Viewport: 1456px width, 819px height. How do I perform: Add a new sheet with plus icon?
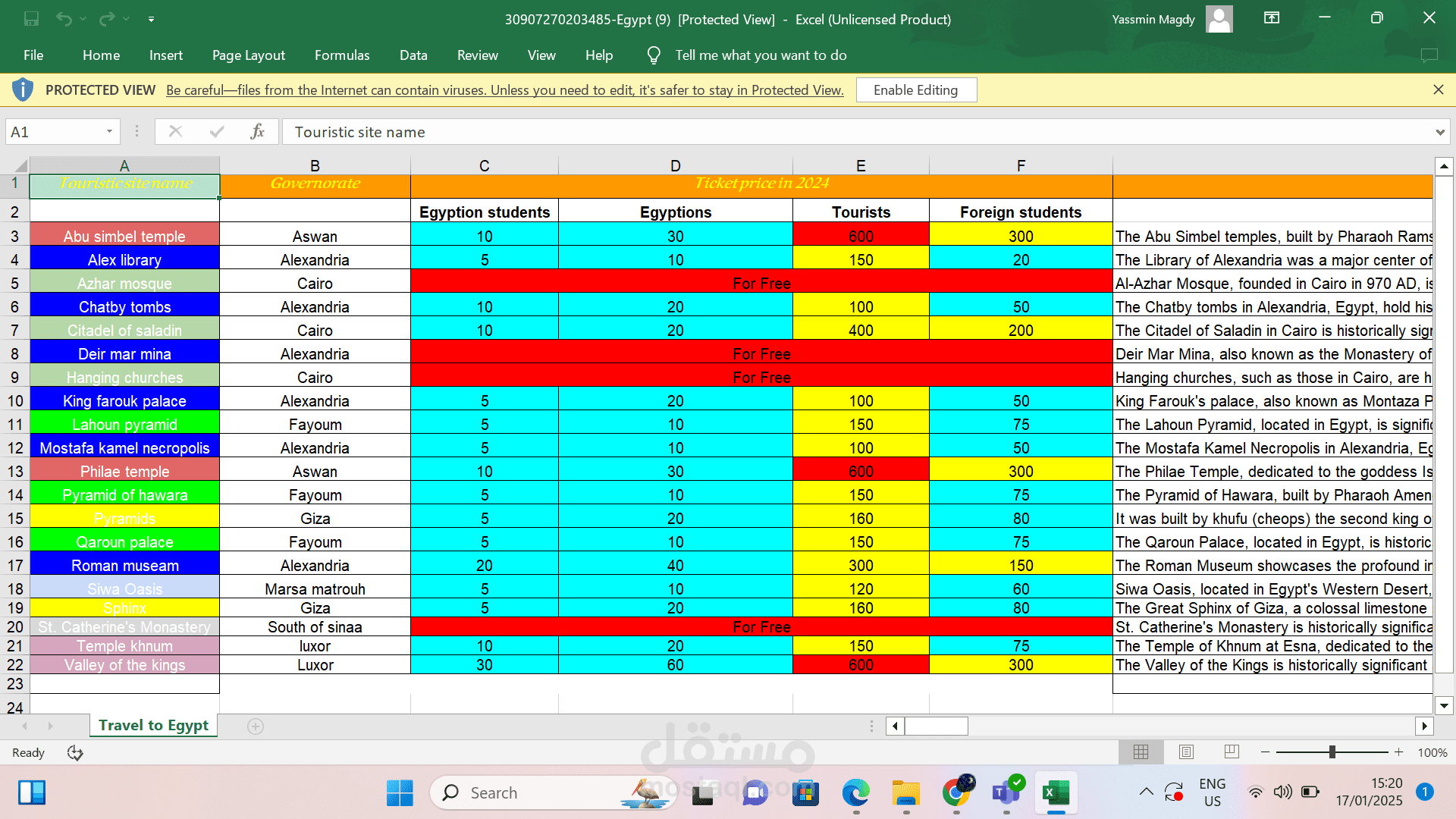[256, 726]
